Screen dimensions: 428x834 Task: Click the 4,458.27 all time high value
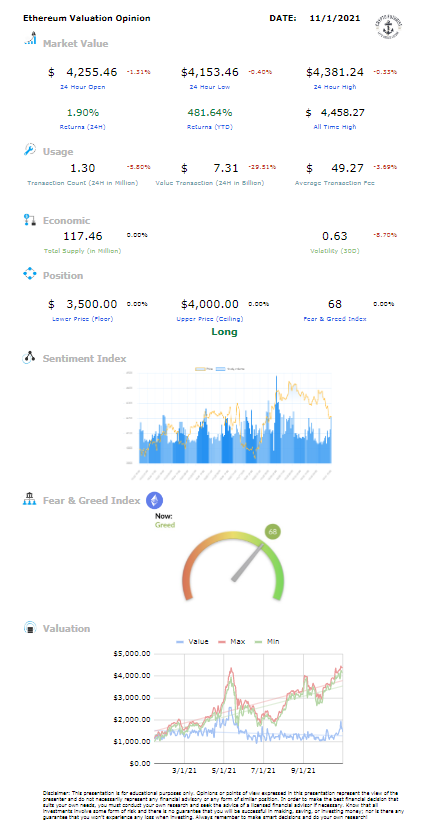[342, 113]
